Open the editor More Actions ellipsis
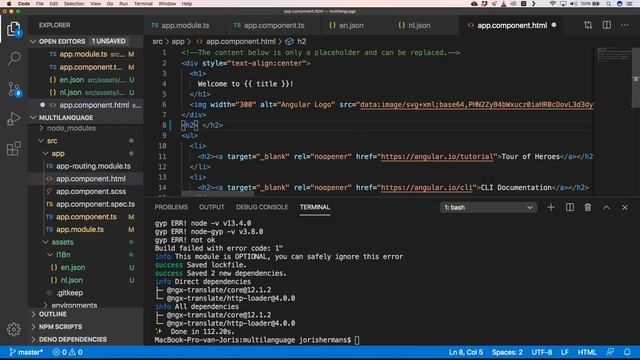 pyautogui.click(x=625, y=25)
